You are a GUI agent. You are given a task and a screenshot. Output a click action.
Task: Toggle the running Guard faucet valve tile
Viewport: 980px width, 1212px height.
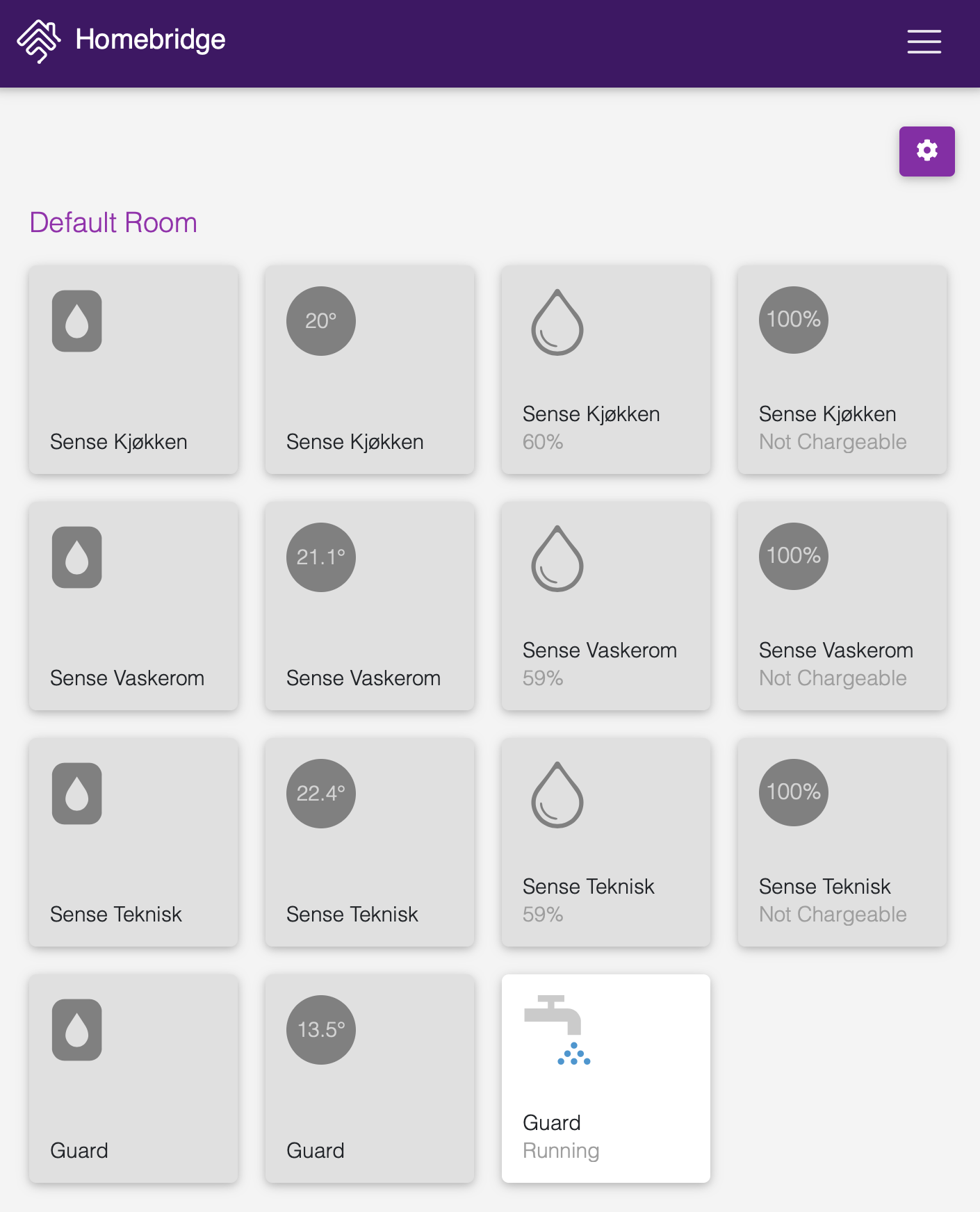click(606, 1079)
